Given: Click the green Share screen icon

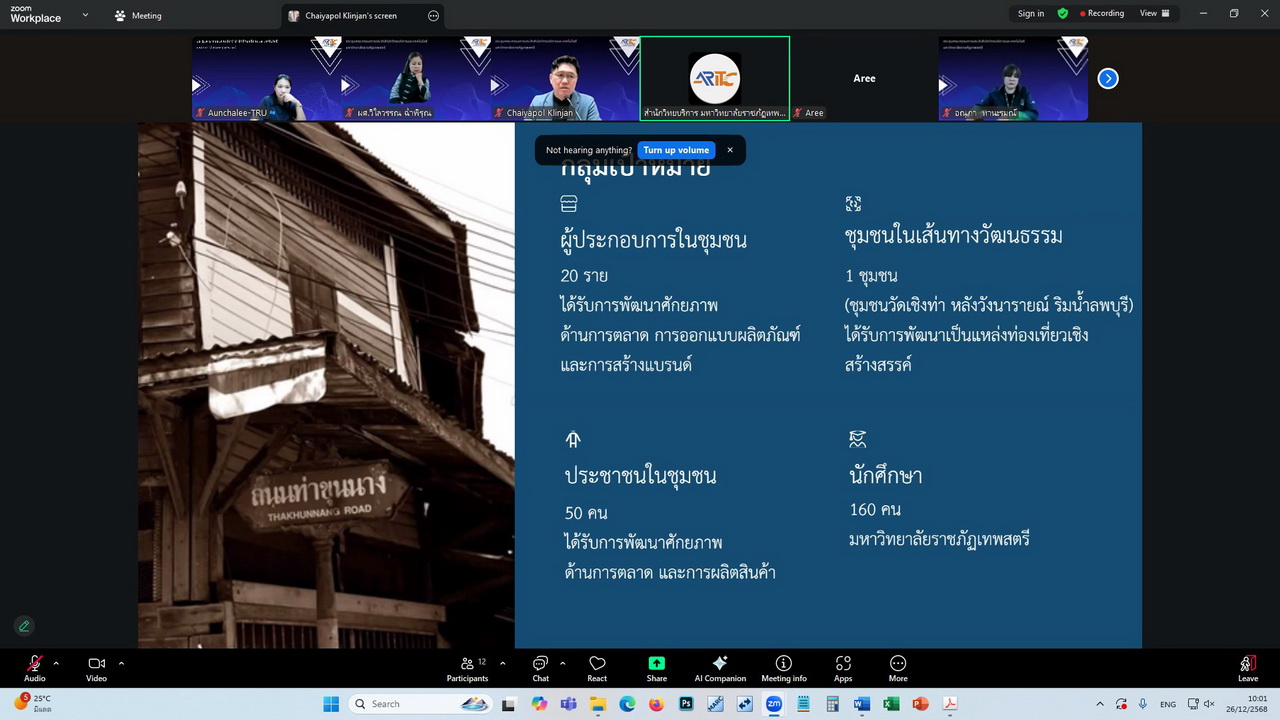Looking at the screenshot, I should click(656, 664).
